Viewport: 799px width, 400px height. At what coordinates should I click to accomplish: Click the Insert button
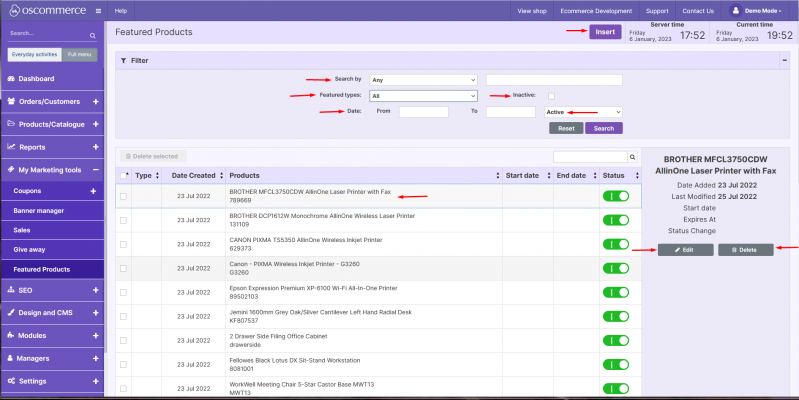[x=605, y=32]
